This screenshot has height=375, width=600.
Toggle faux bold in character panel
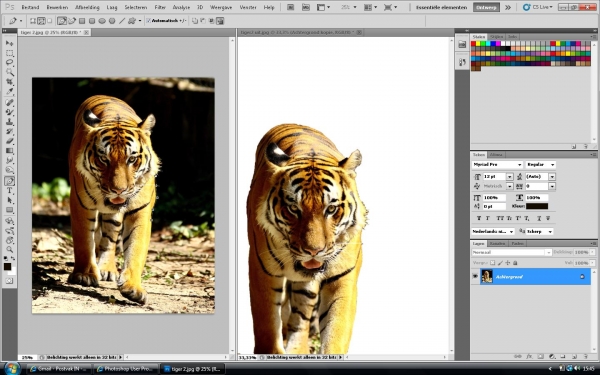point(479,218)
